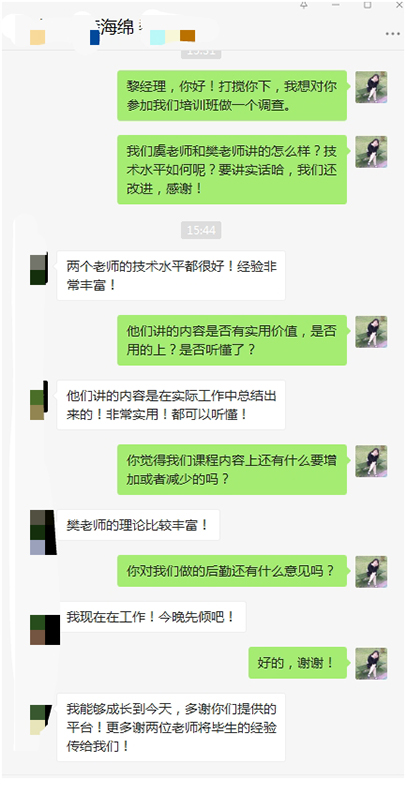Click sender avatar beside 黎经理 greeting message

[371, 87]
